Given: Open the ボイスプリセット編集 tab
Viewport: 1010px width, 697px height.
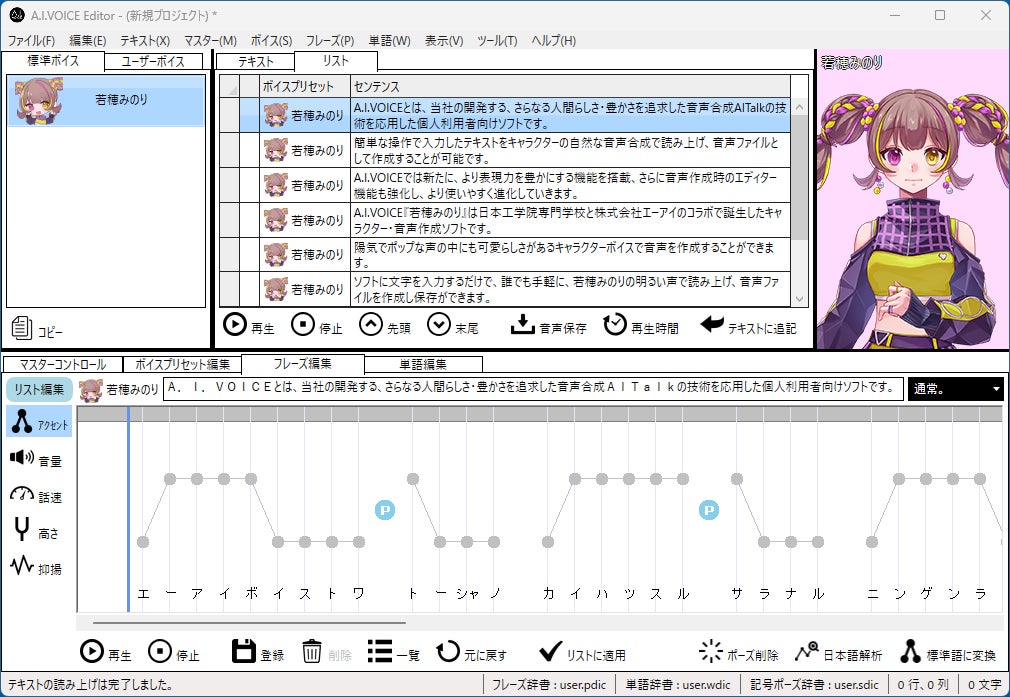Looking at the screenshot, I should point(182,364).
